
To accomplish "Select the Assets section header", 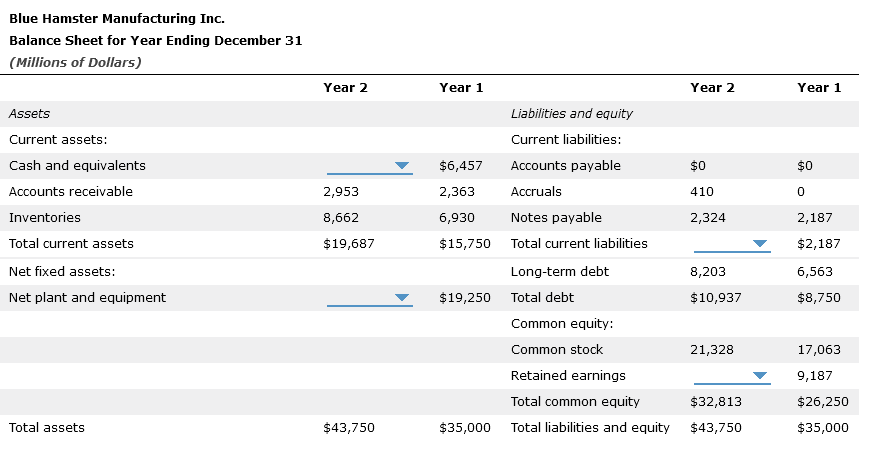I will pos(29,114).
